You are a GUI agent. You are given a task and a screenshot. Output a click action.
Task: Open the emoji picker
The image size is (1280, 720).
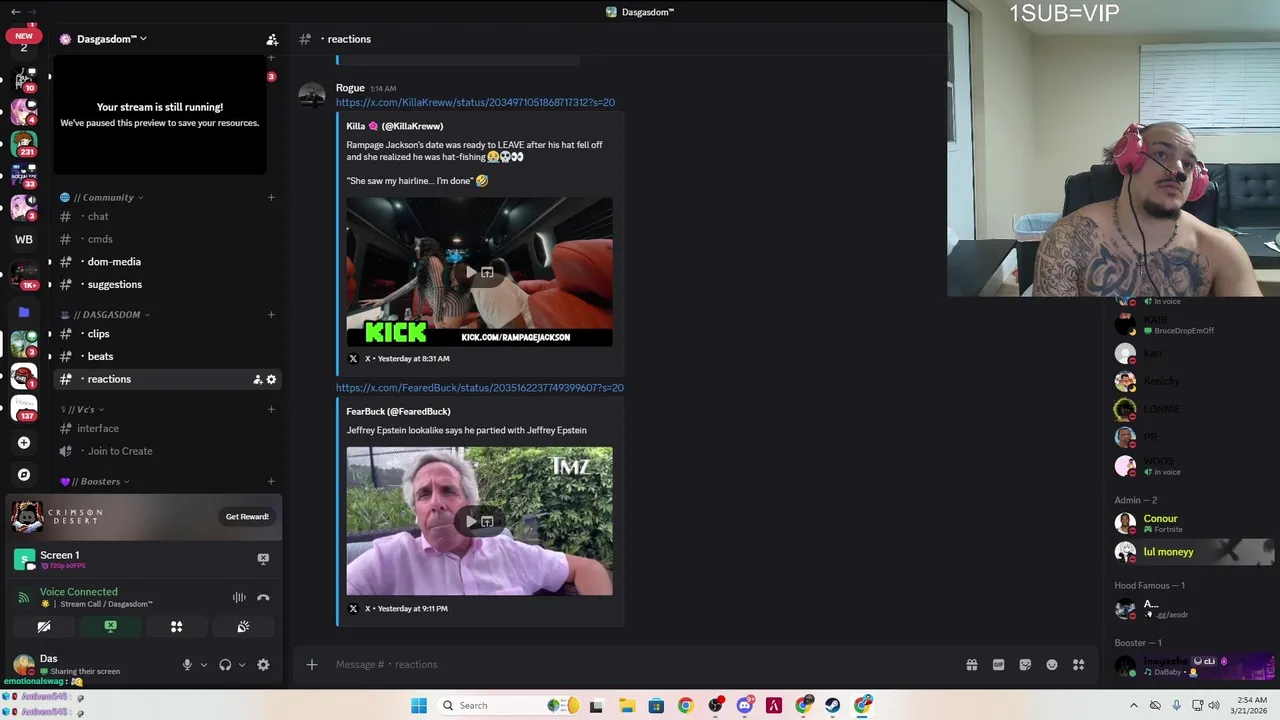1052,665
